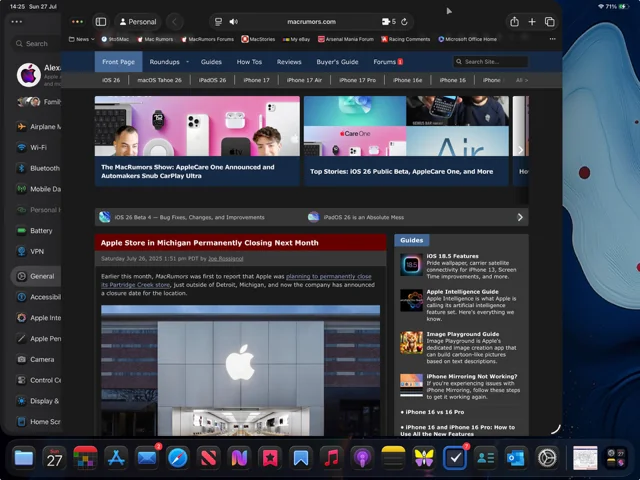Open Top Stories iOS 26 Public Beta
The height and width of the screenshot is (480, 640).
tap(401, 171)
